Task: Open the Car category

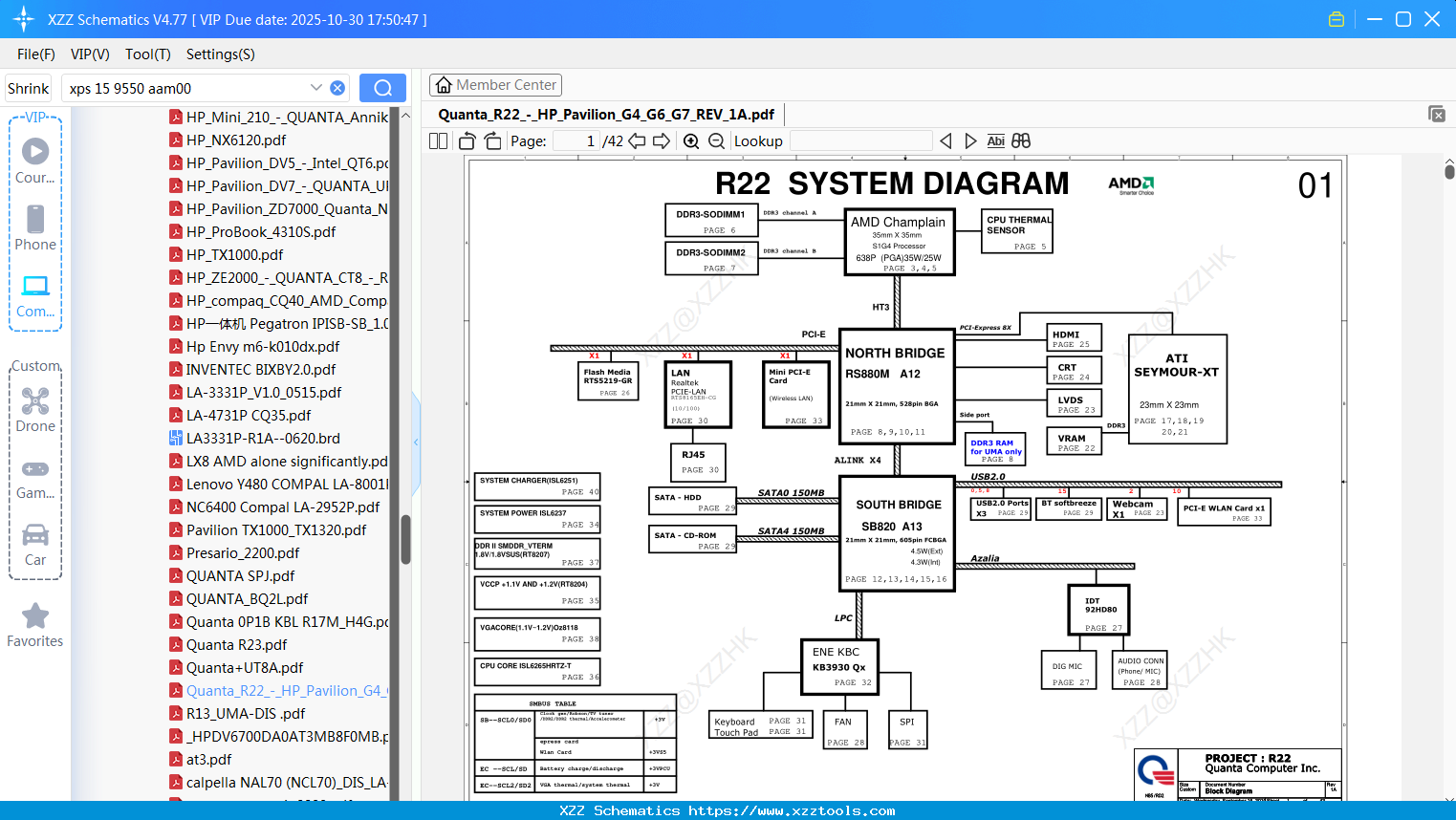Action: 35,544
